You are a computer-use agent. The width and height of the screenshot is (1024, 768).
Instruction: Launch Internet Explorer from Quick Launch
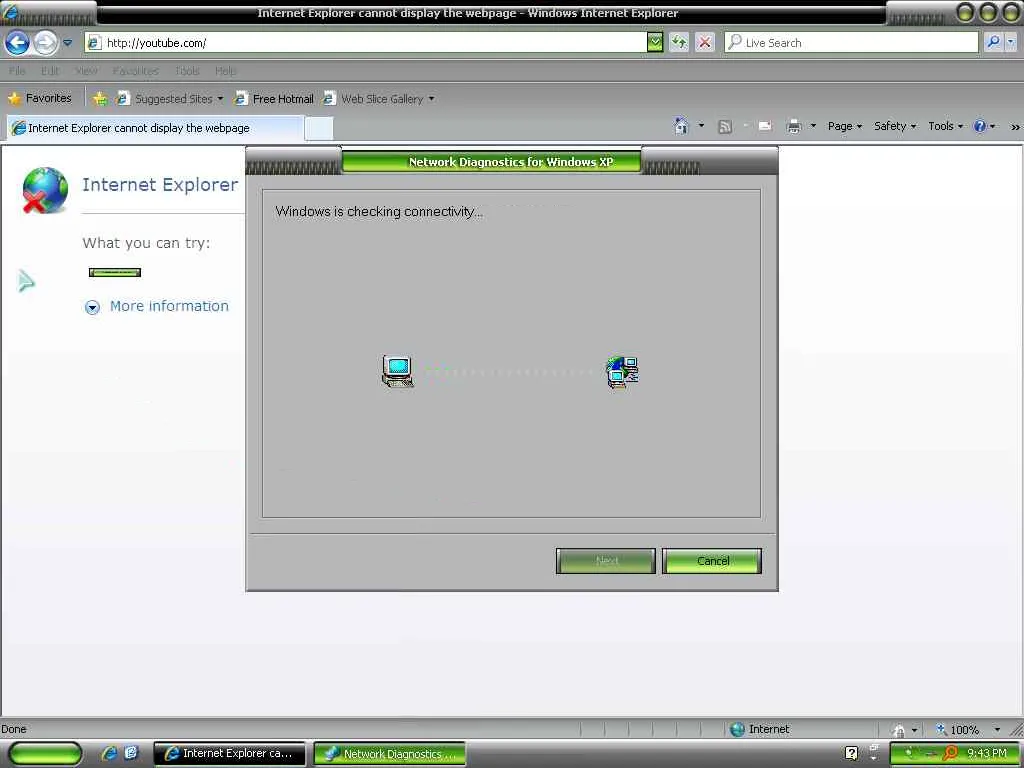point(109,753)
